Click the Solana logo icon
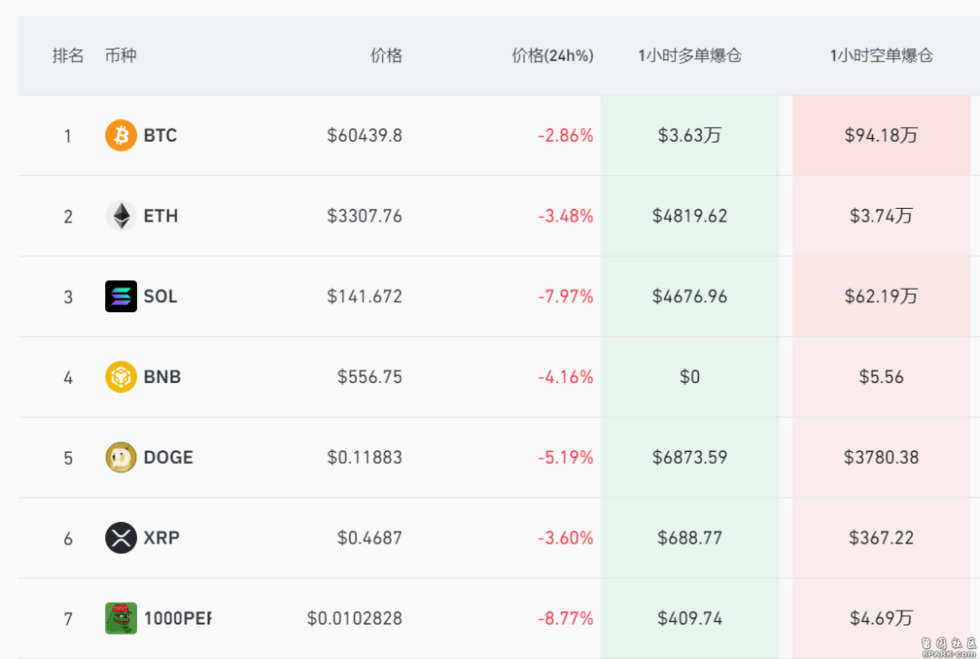This screenshot has width=980, height=659. [121, 296]
